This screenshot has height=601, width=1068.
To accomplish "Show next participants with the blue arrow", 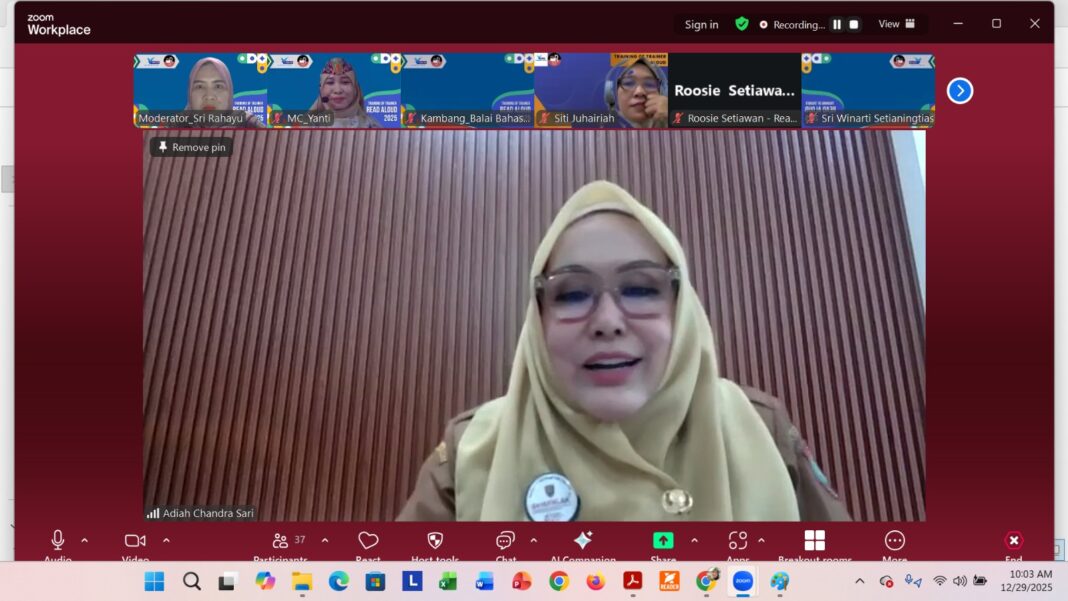I will click(x=960, y=91).
